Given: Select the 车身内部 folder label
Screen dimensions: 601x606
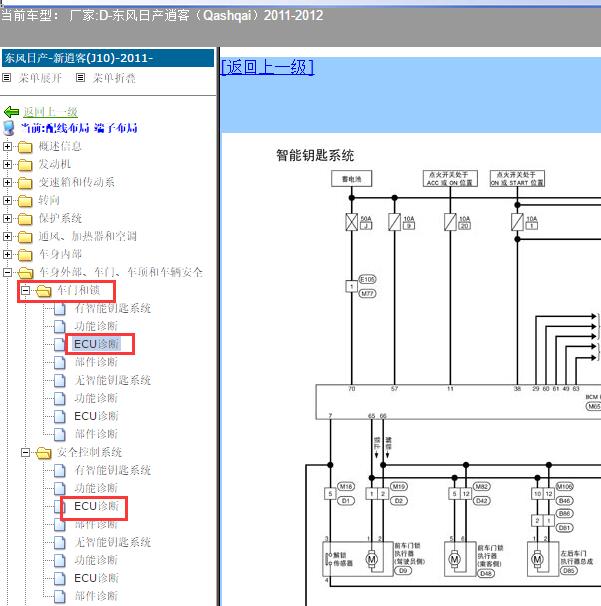Looking at the screenshot, I should 60,254.
